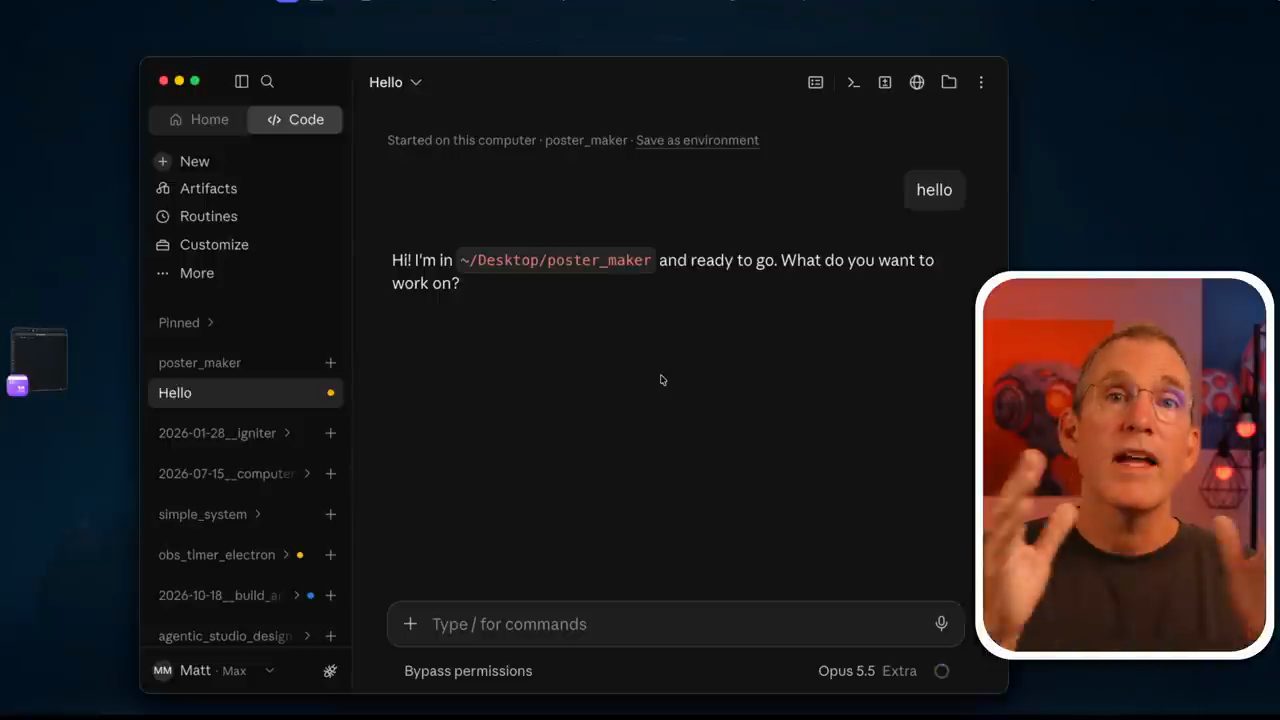Switch to the Code tab
The height and width of the screenshot is (720, 1280).
coord(295,119)
